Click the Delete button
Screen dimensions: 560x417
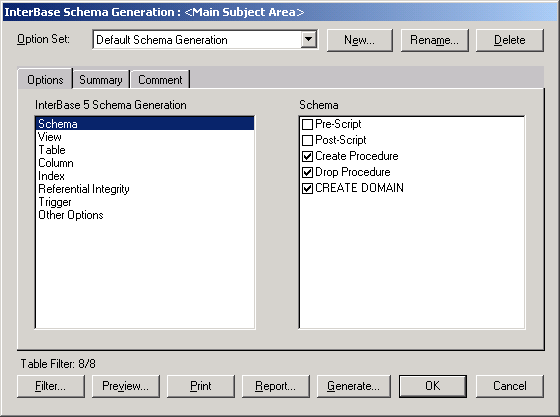510,40
